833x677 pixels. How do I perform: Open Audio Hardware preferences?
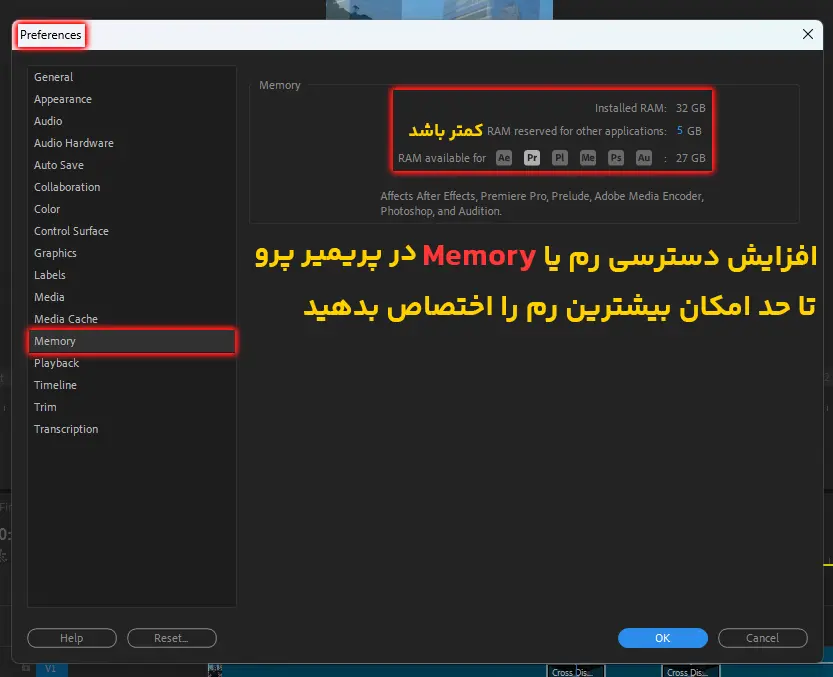click(132, 143)
